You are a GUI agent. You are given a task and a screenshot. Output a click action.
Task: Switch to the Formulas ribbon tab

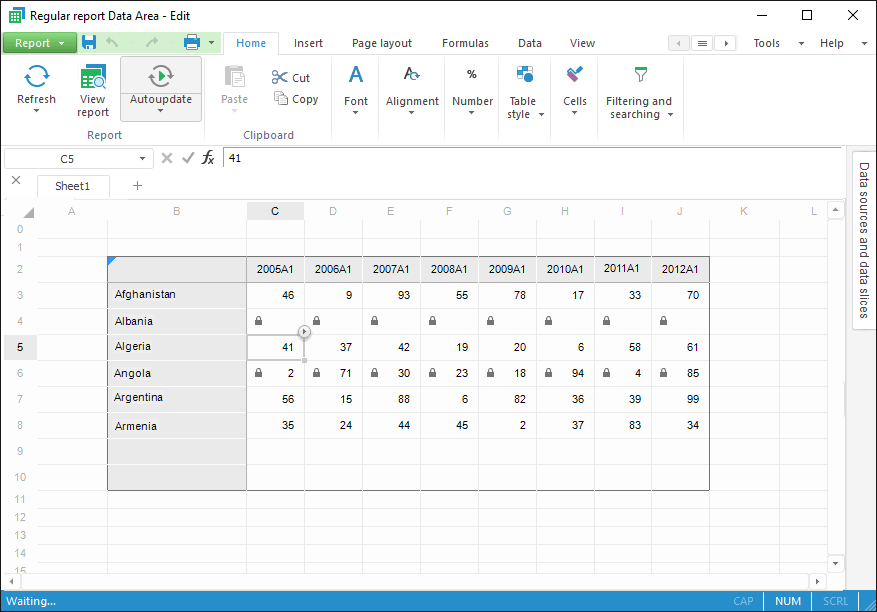point(465,43)
